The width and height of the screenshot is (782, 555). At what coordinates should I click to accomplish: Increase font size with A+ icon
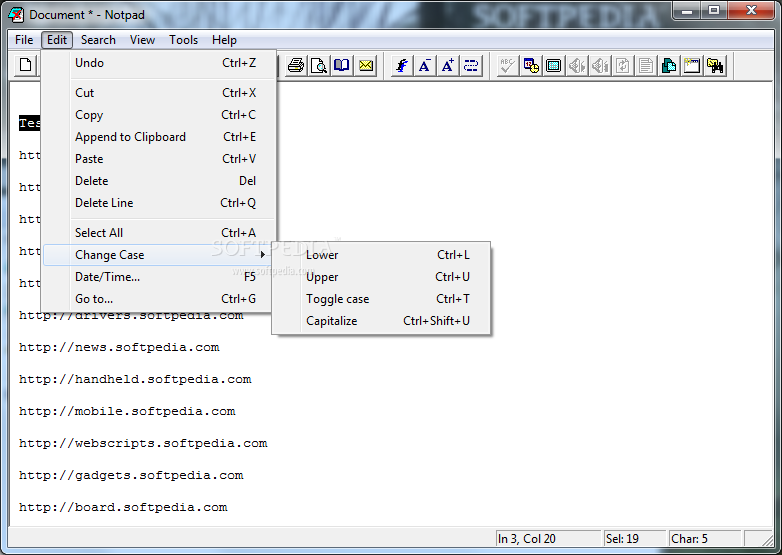(x=447, y=65)
